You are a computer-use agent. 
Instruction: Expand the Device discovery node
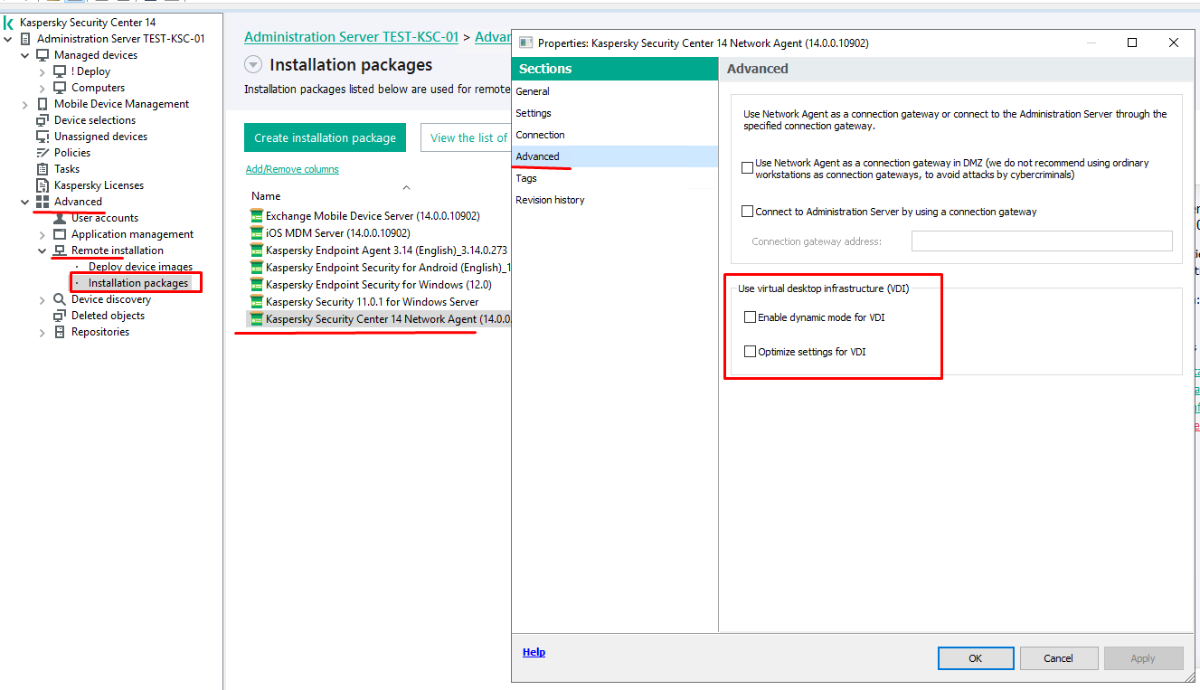coord(43,299)
